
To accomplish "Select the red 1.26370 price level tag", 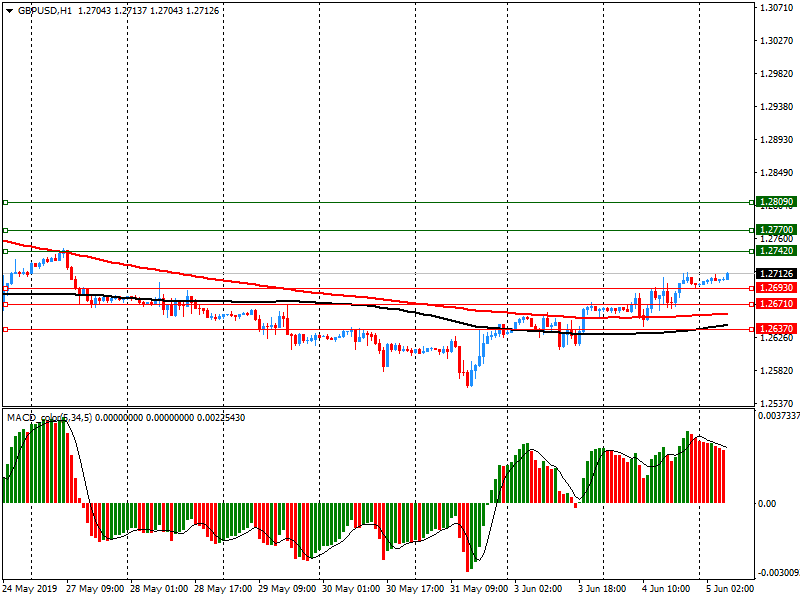I will pos(776,329).
